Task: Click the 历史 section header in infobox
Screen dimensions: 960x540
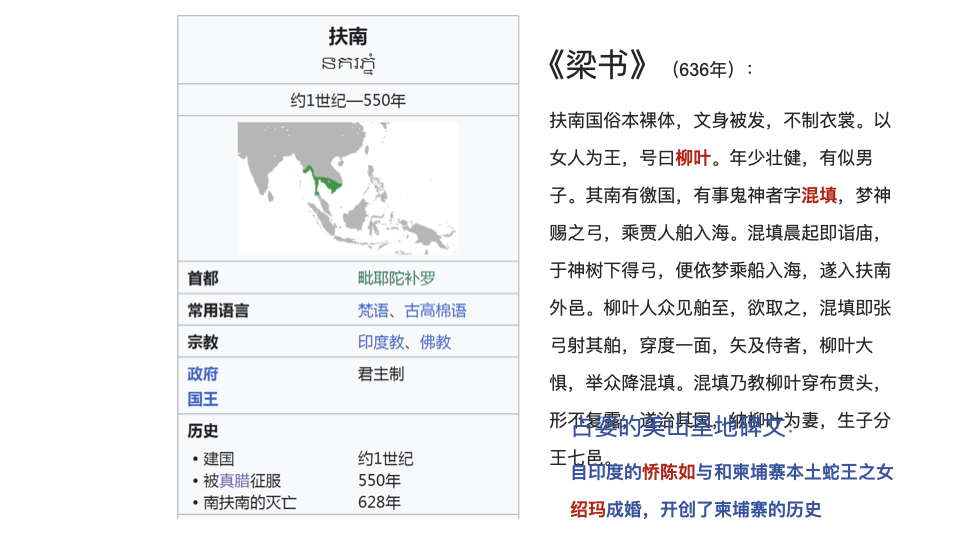Action: (203, 431)
